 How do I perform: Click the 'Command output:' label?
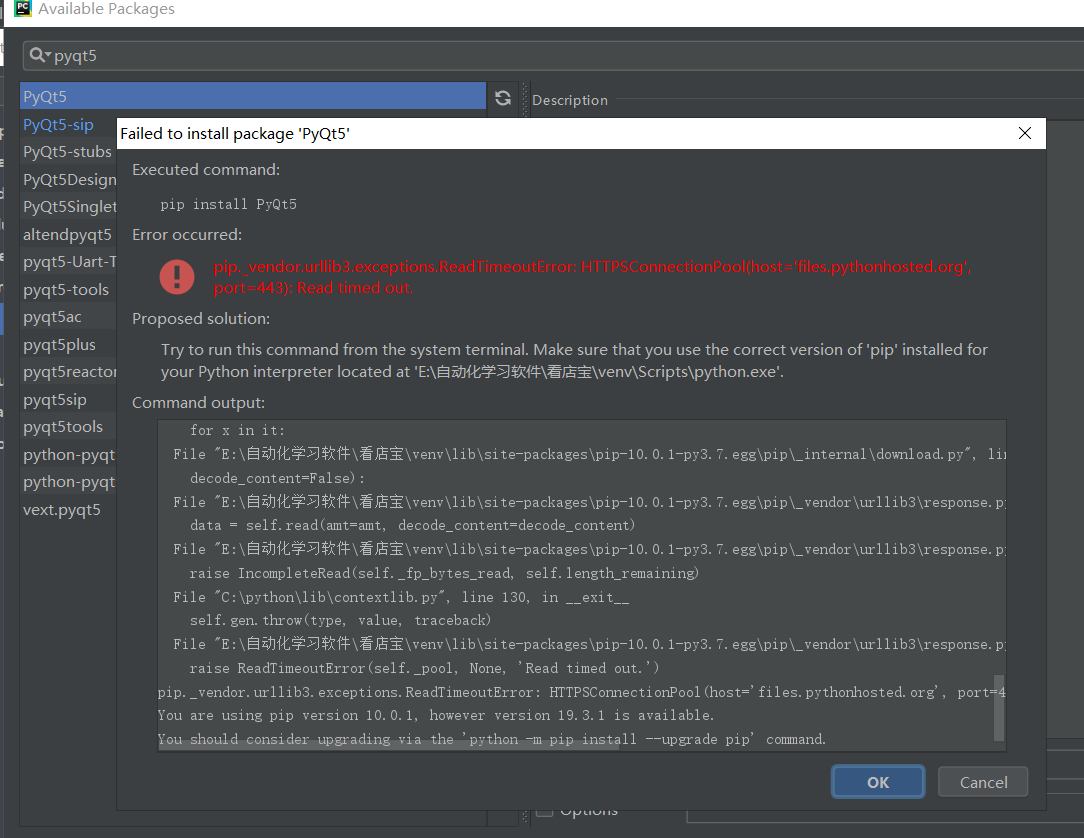(198, 402)
